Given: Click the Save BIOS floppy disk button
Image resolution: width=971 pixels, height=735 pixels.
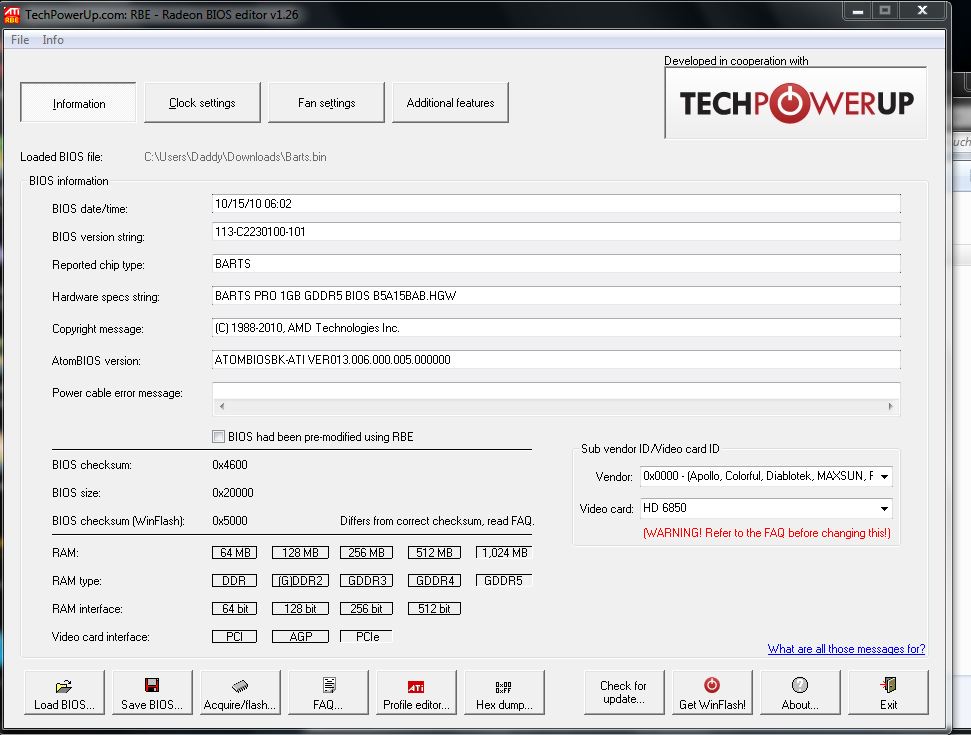Looking at the screenshot, I should click(152, 692).
